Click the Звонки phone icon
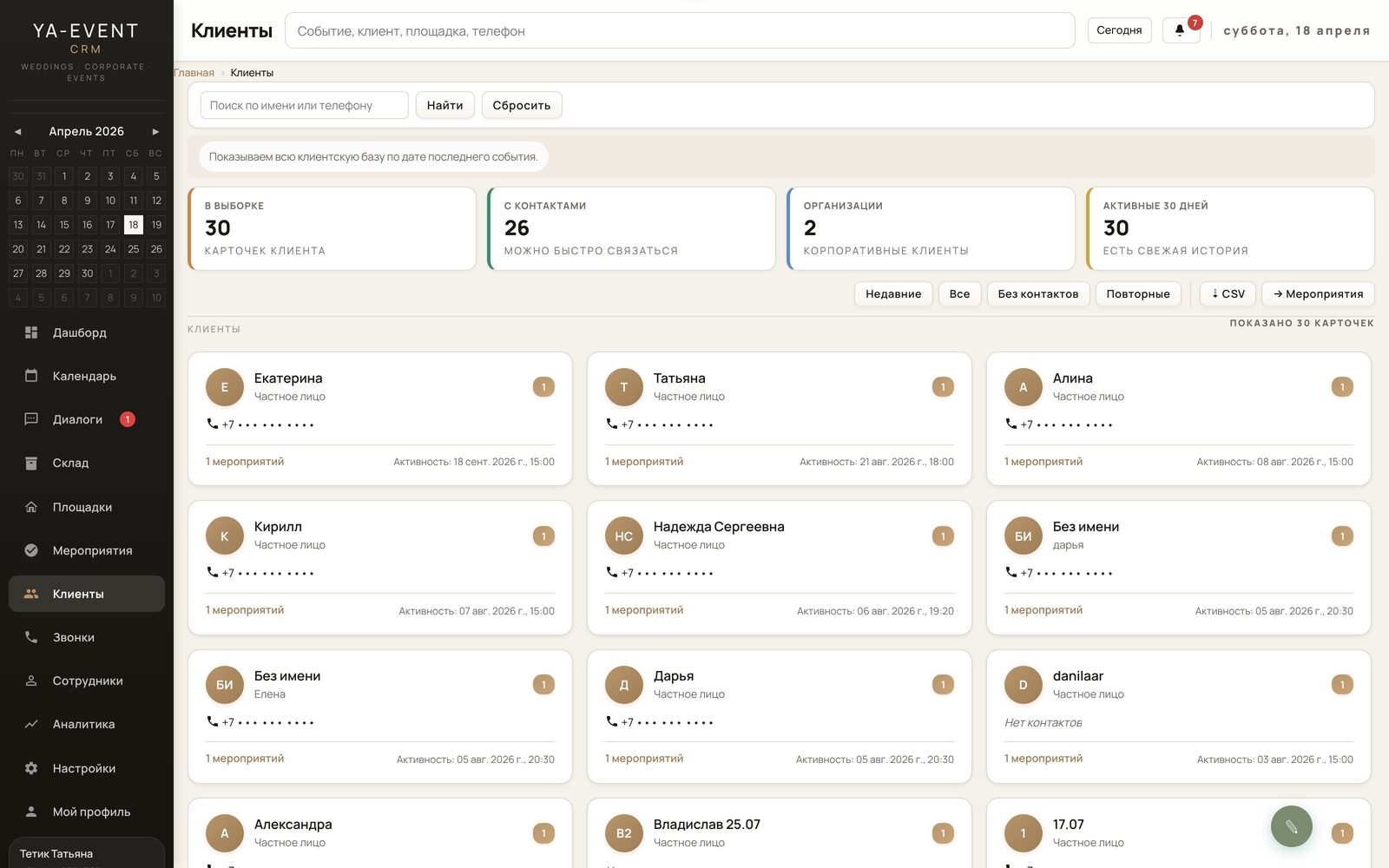1389x868 pixels. click(x=31, y=637)
